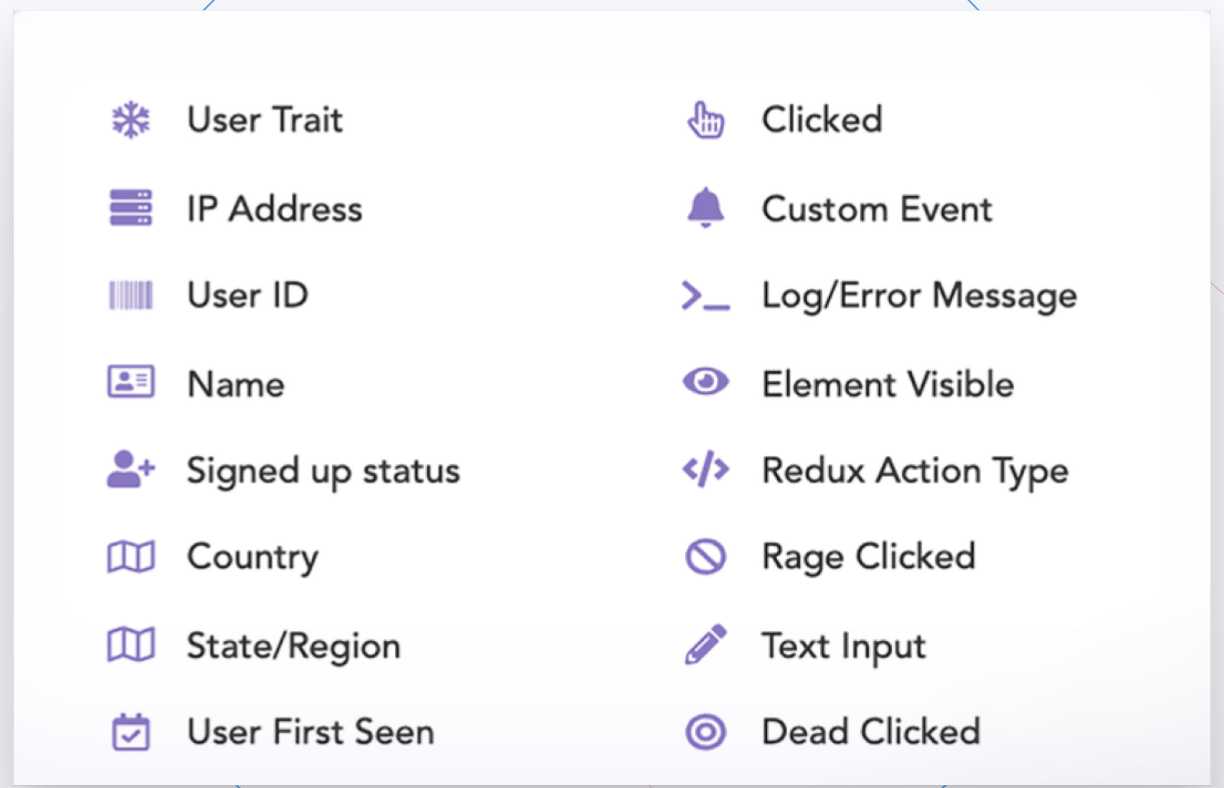The height and width of the screenshot is (788, 1224).
Task: Select the pencil icon beside Text Input
Action: pyautogui.click(x=706, y=645)
